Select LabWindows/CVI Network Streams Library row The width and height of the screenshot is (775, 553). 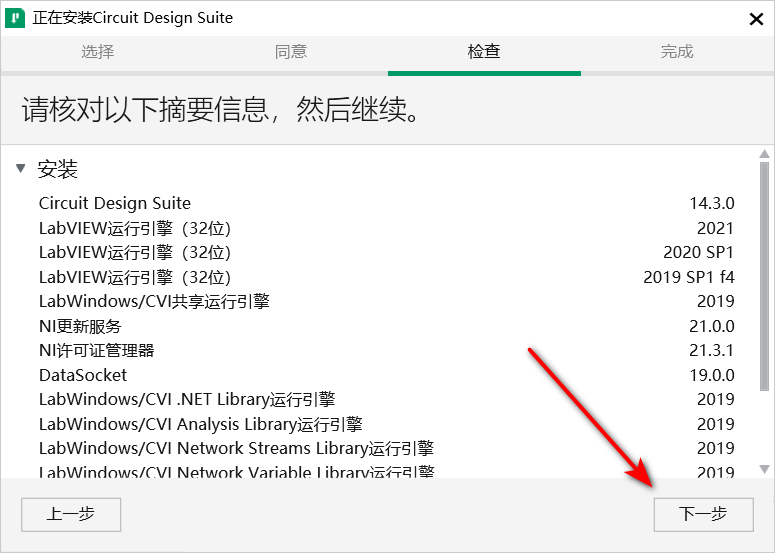click(387, 448)
